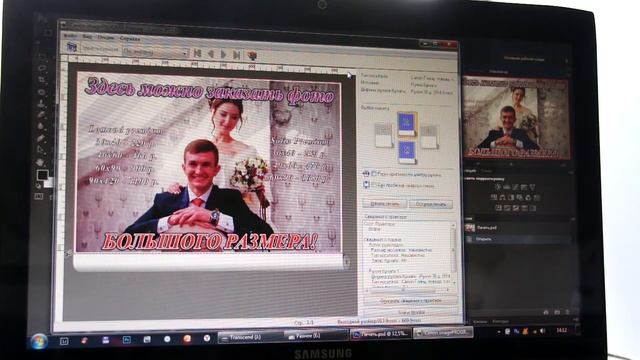The height and width of the screenshot is (360, 640).
Task: Click the volume icon in the system tray
Action: tap(542, 331)
